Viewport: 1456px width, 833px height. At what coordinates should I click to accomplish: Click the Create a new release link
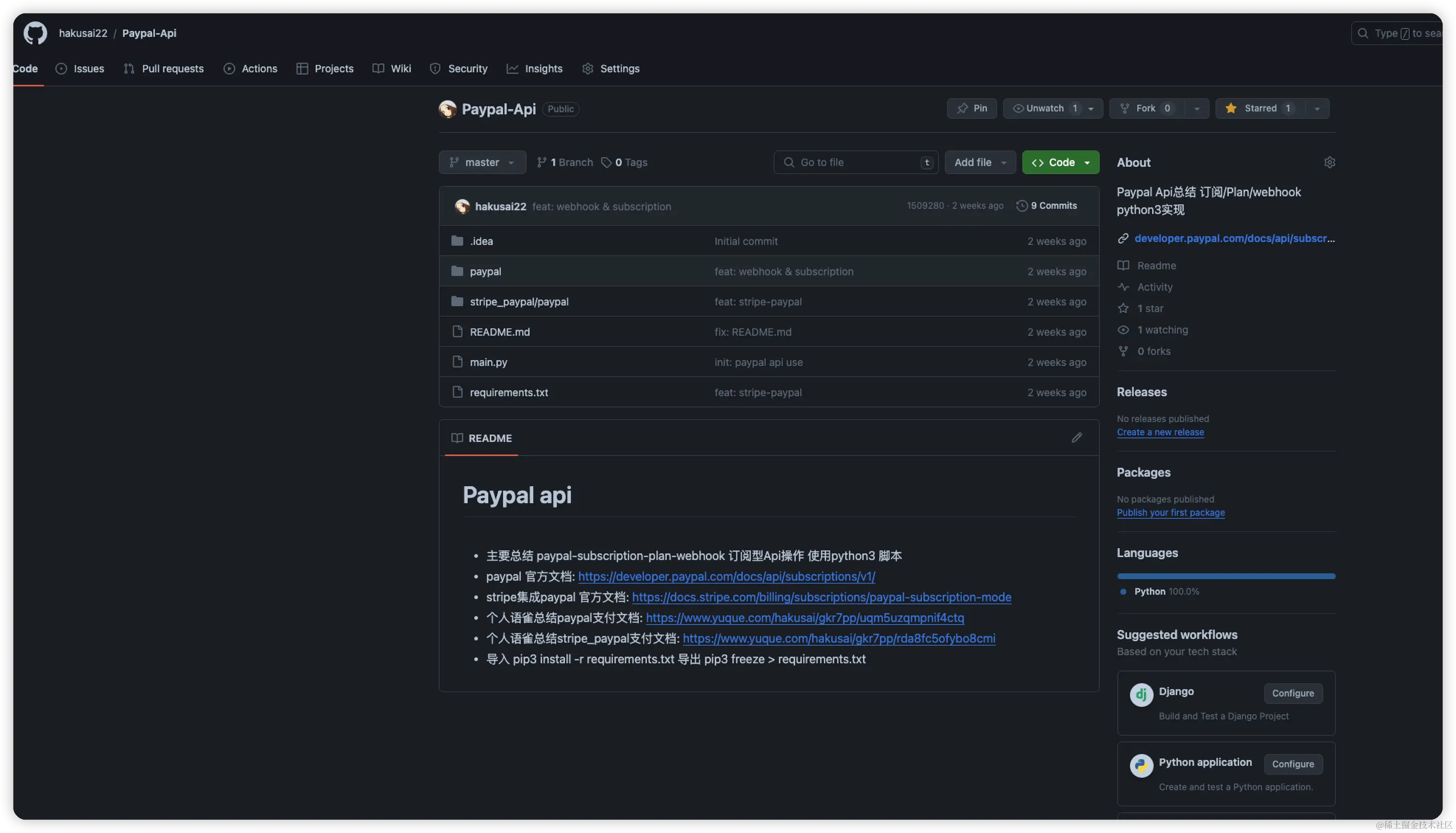pos(1160,432)
